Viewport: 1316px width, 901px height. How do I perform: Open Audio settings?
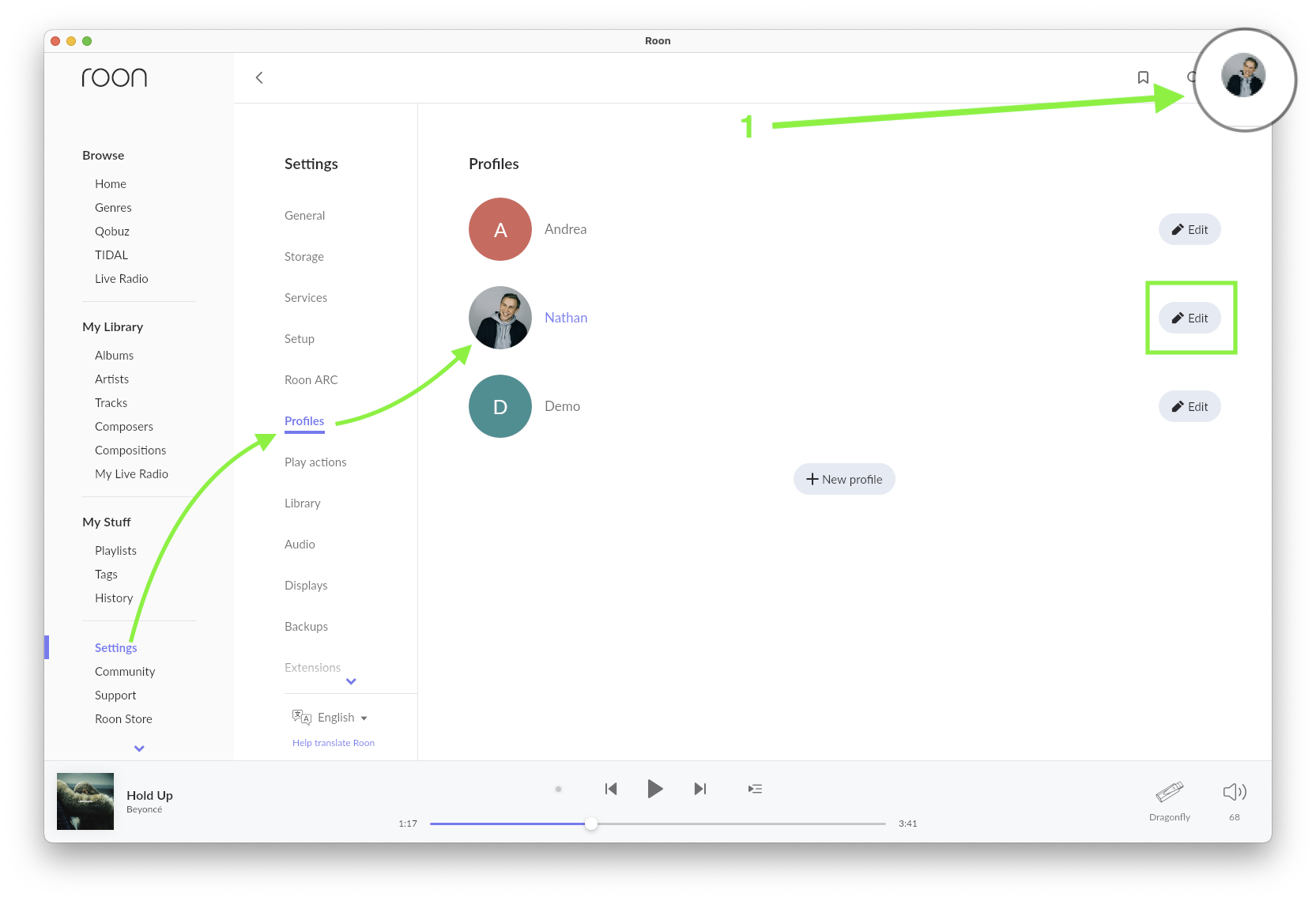[300, 545]
